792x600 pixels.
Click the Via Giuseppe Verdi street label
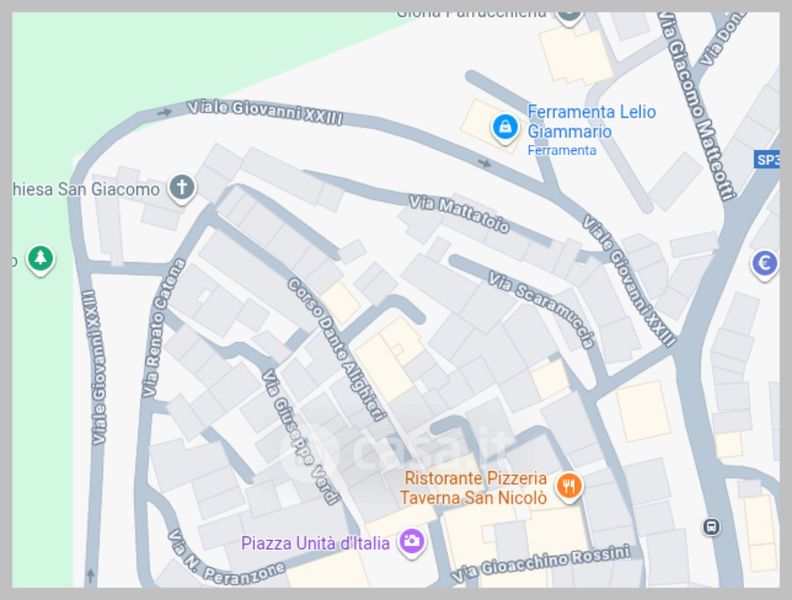coord(301,437)
